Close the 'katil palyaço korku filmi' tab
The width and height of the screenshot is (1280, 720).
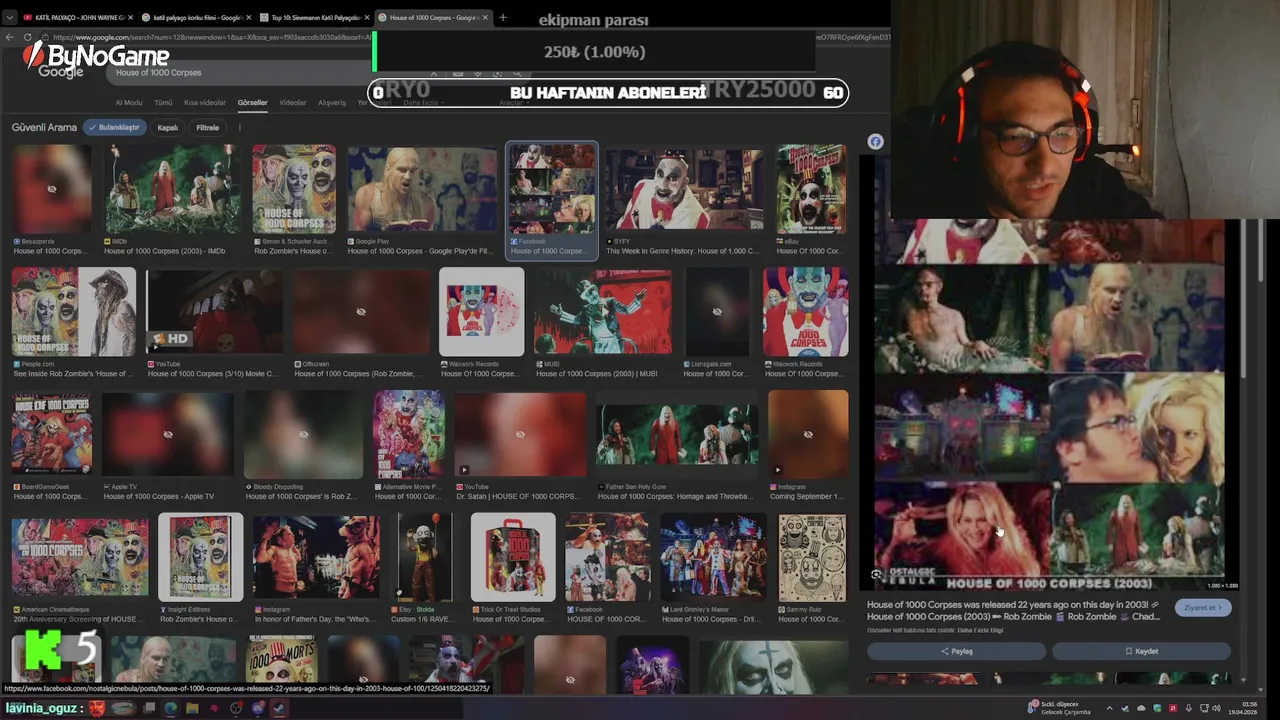(248, 17)
